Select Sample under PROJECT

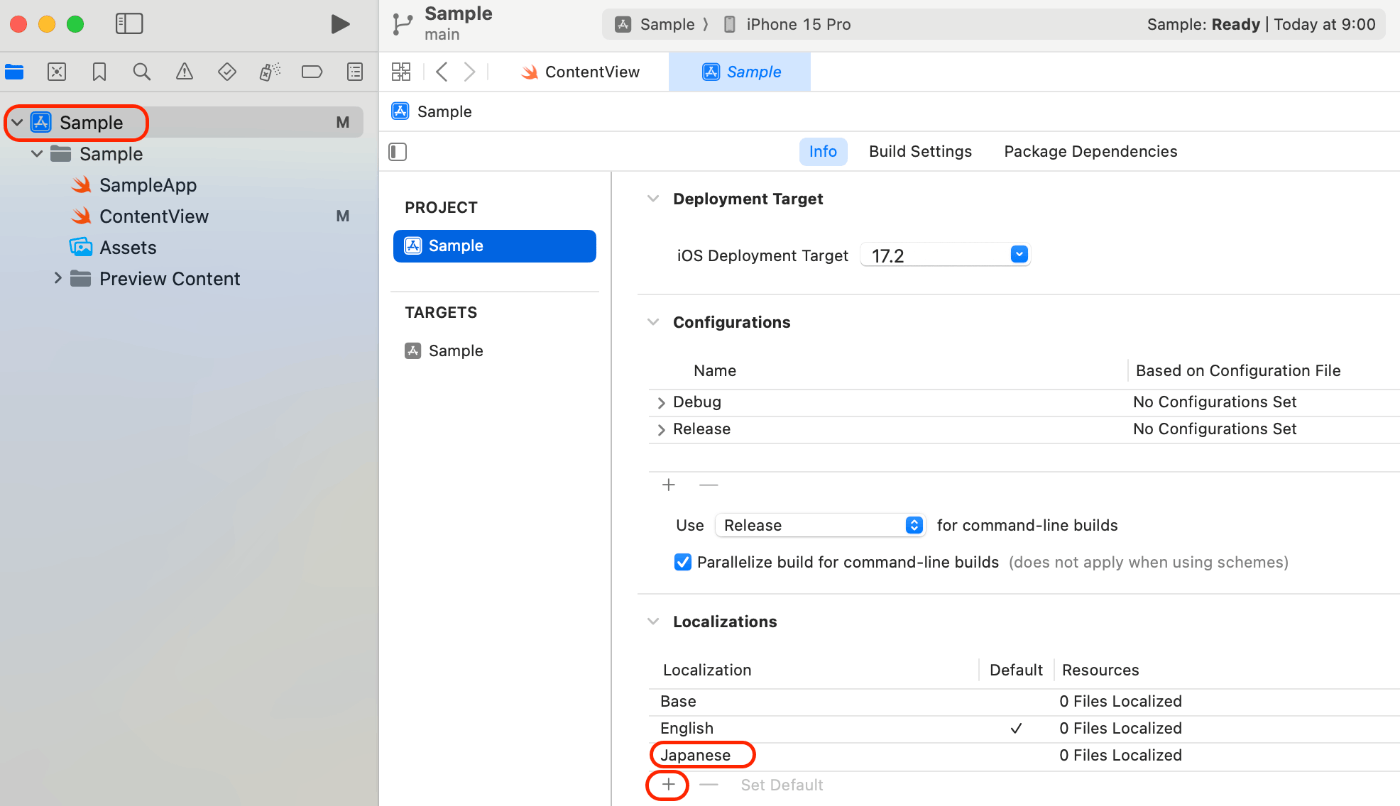(495, 246)
